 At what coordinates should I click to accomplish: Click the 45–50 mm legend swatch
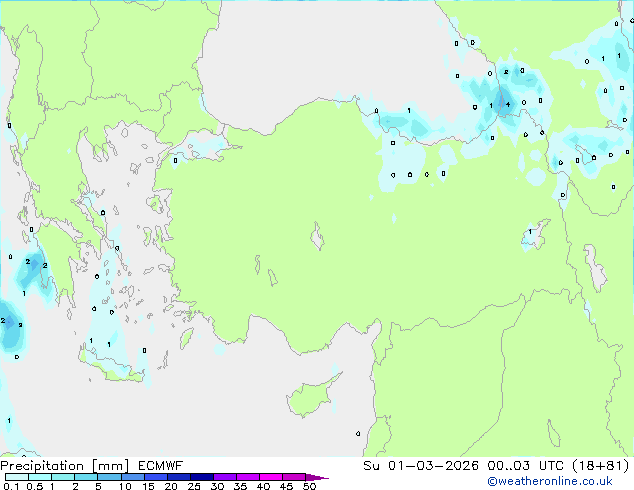(294, 477)
